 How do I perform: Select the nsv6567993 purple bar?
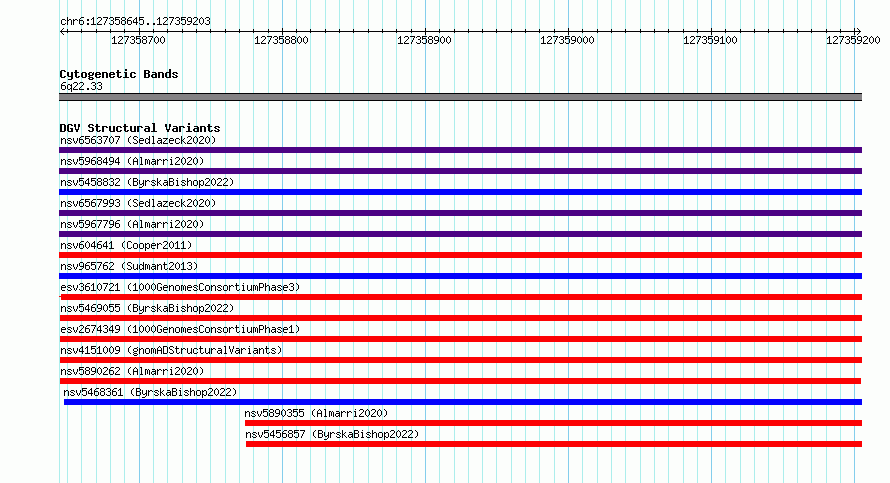click(460, 213)
